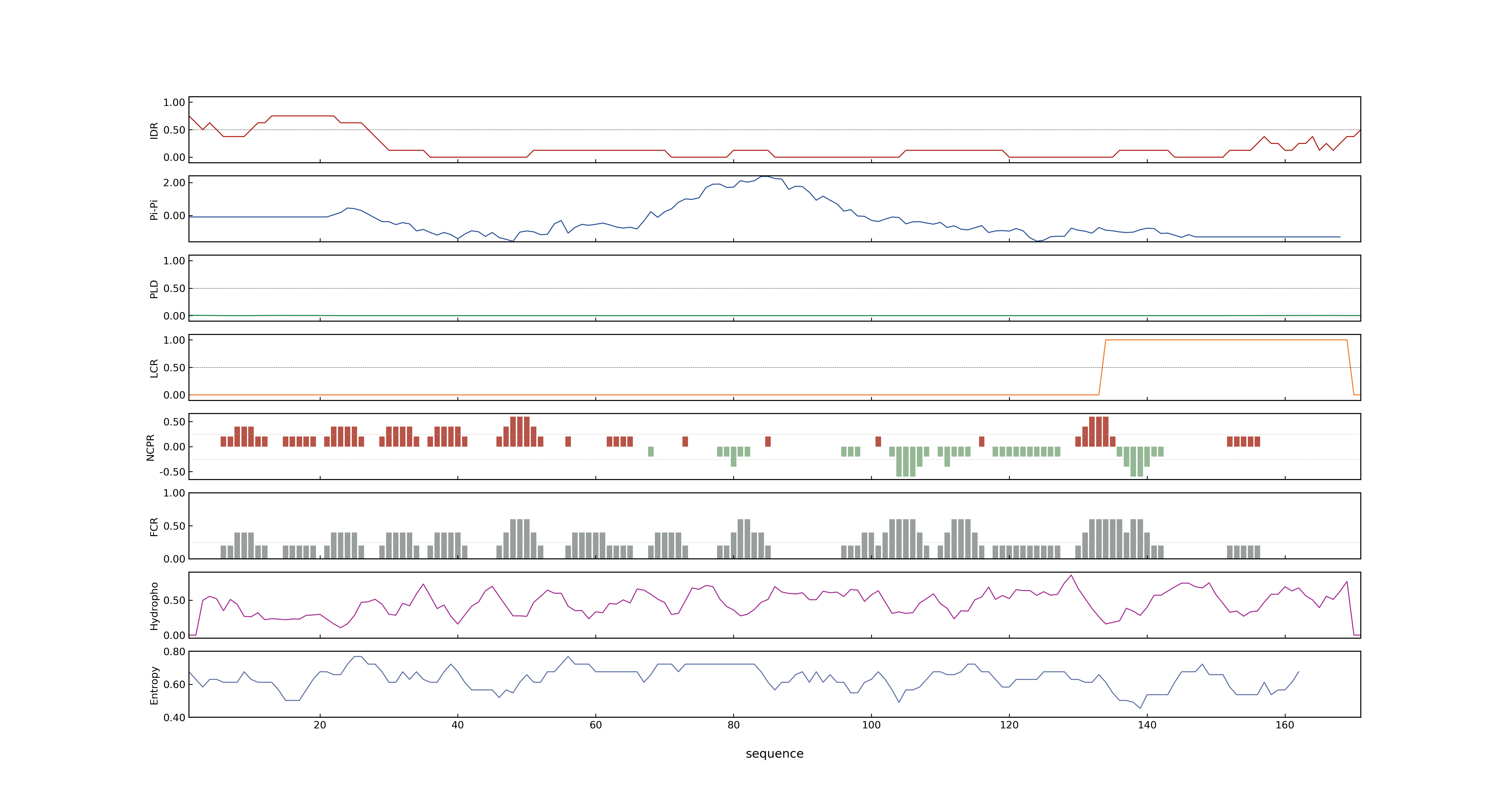The height and width of the screenshot is (806, 1512).
Task: Click x-axis tick label 120
Action: point(1009,725)
